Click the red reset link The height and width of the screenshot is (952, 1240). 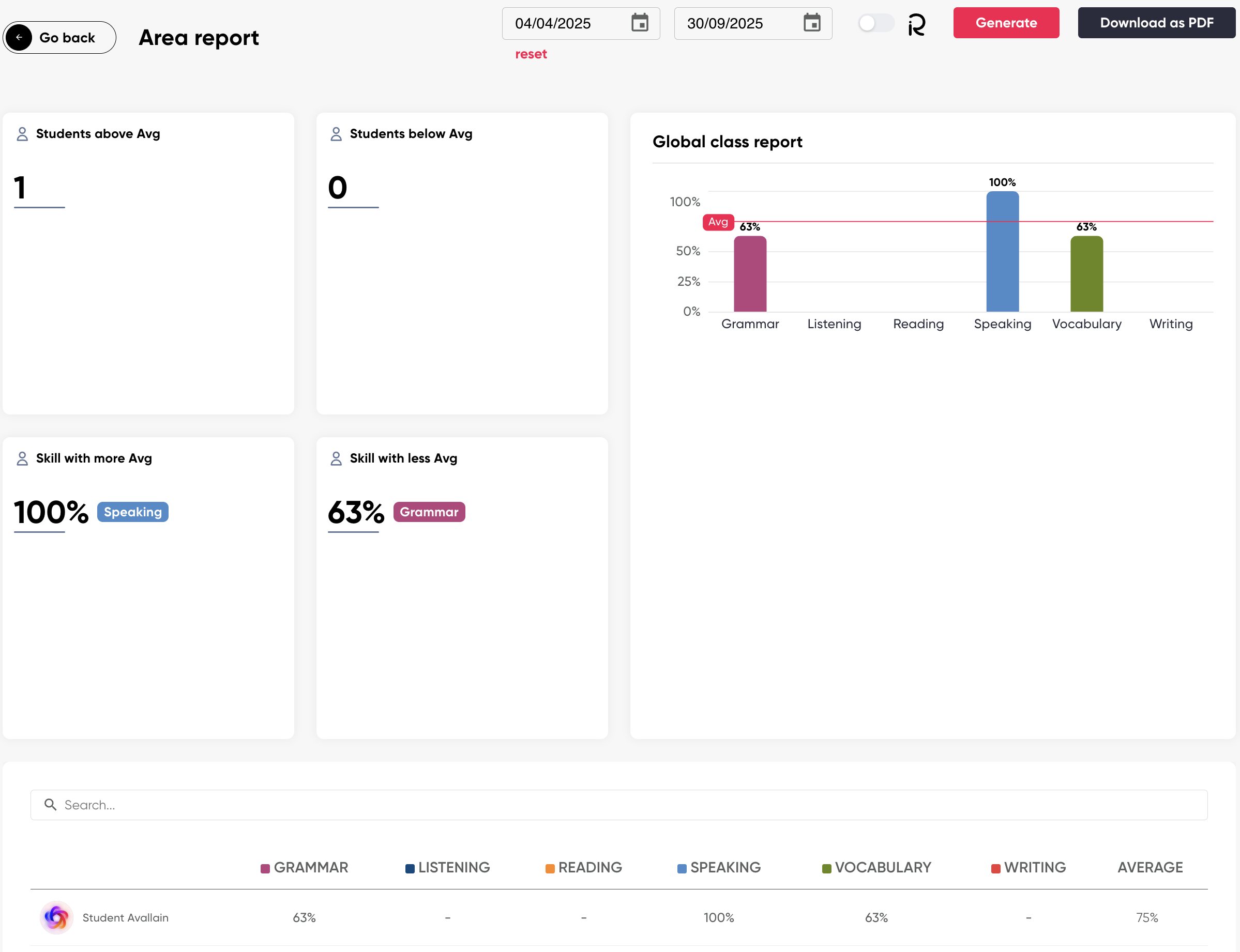(x=531, y=54)
